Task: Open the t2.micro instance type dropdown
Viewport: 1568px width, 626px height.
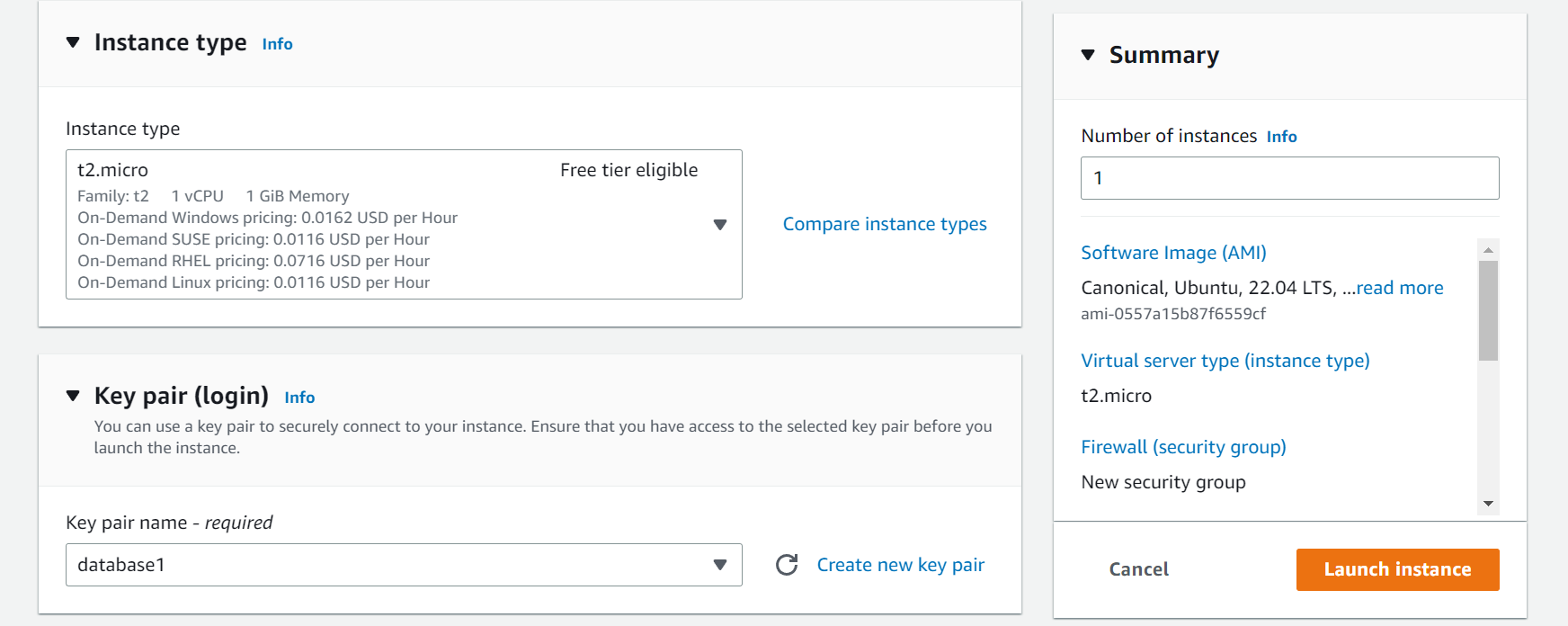Action: point(404,224)
